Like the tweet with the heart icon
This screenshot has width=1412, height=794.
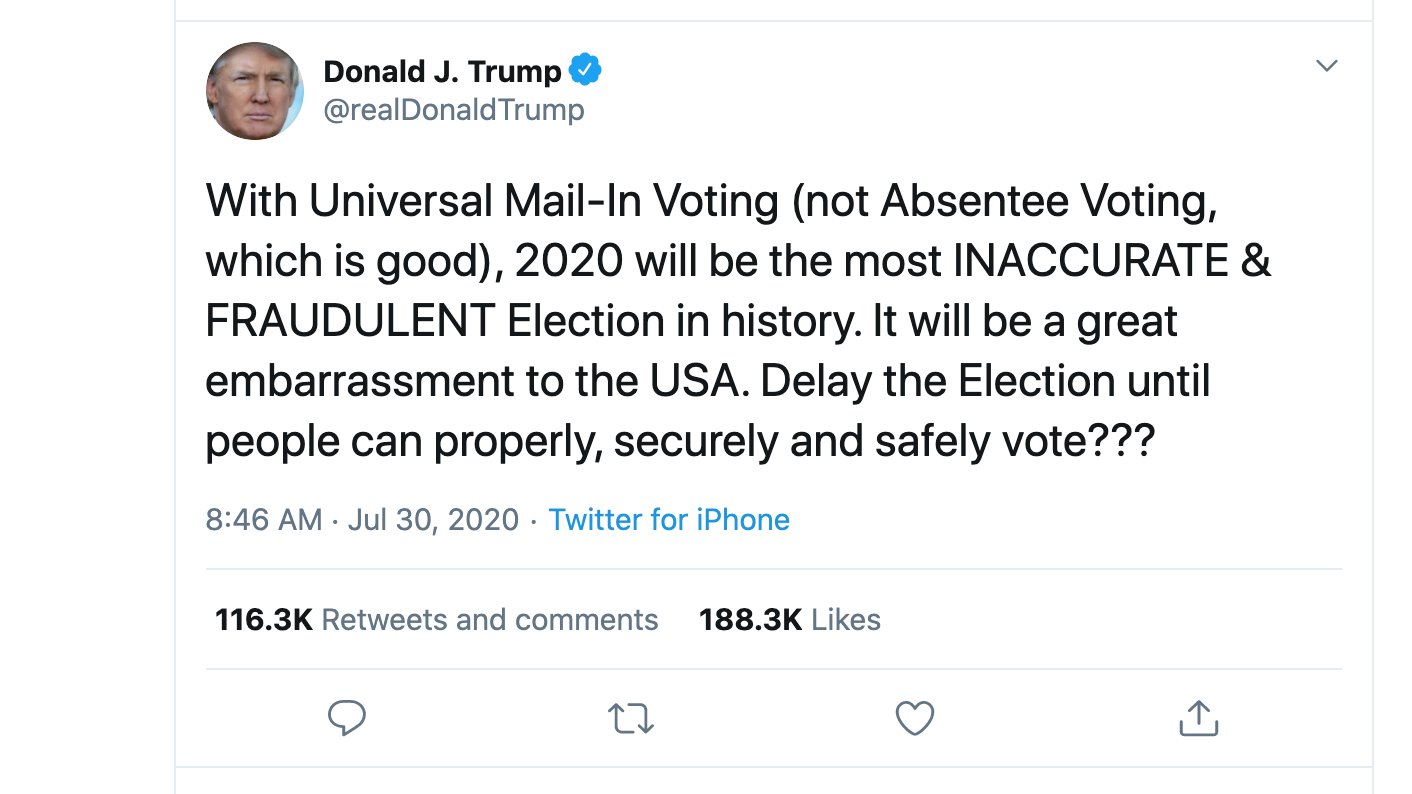click(x=914, y=718)
